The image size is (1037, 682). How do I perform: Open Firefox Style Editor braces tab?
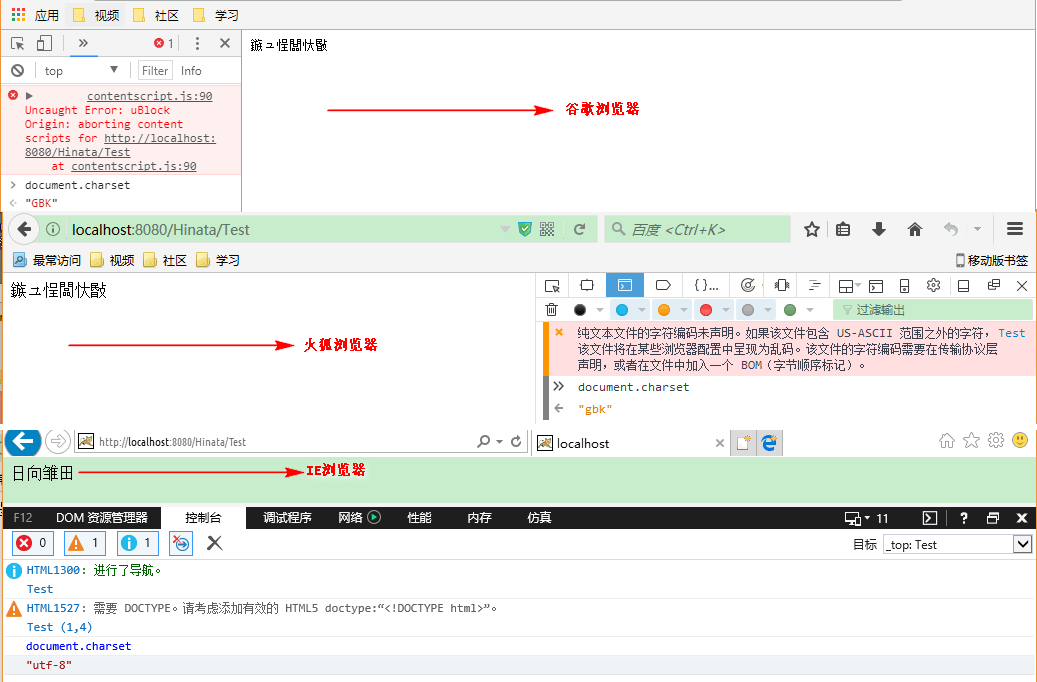(706, 286)
